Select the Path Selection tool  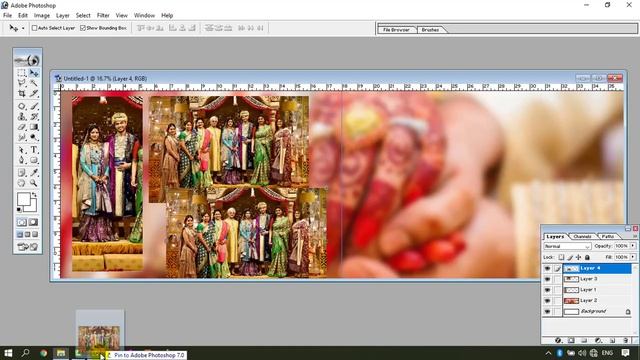tap(22, 150)
